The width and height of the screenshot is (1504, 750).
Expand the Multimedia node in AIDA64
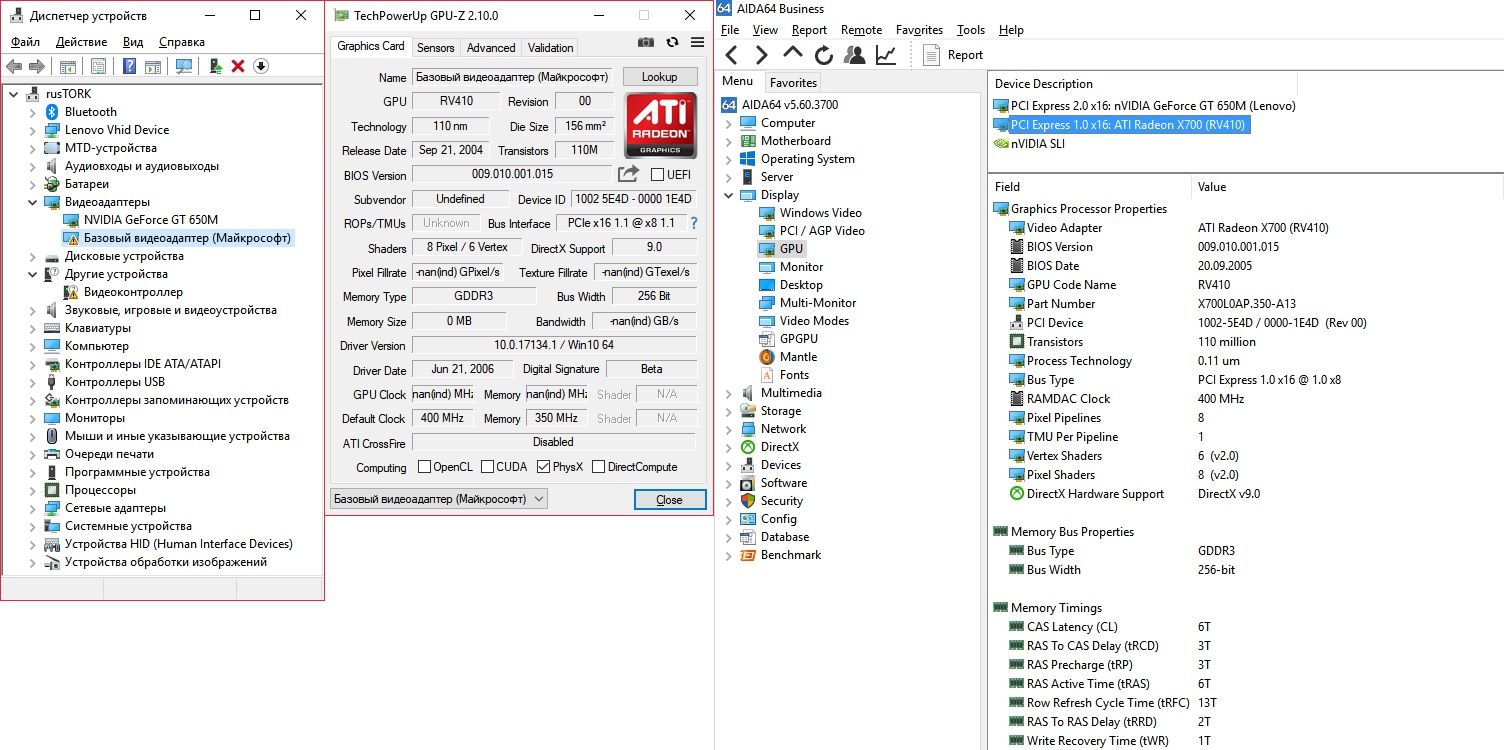click(728, 393)
